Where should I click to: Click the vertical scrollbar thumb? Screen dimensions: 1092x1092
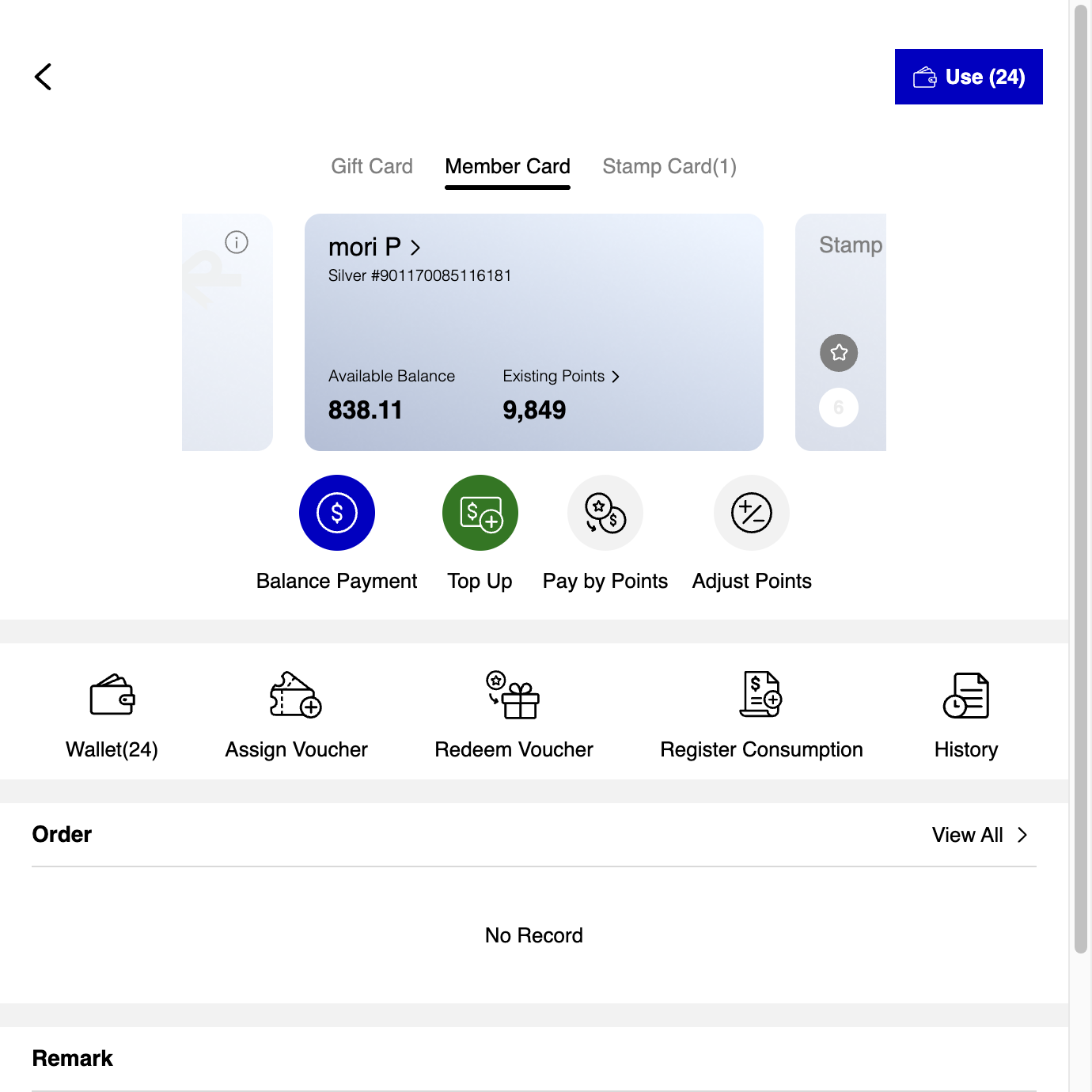(x=1081, y=479)
